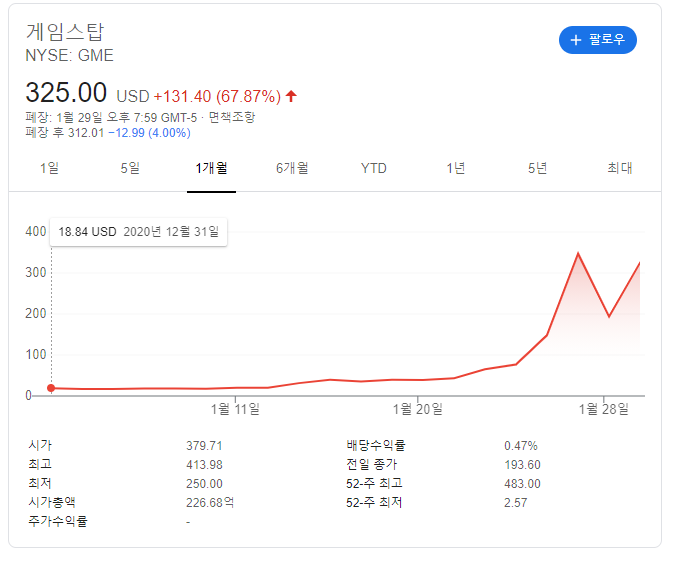677x561 pixels.
Task: Select the 1일 time range tab
Action: click(x=49, y=168)
